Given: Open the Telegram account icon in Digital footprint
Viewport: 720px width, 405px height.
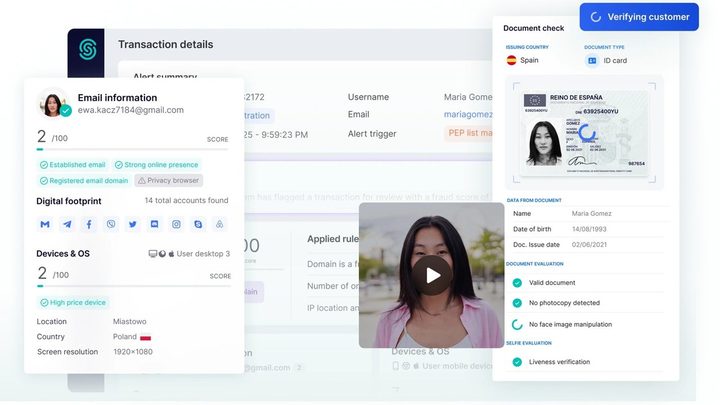Looking at the screenshot, I should 67,224.
